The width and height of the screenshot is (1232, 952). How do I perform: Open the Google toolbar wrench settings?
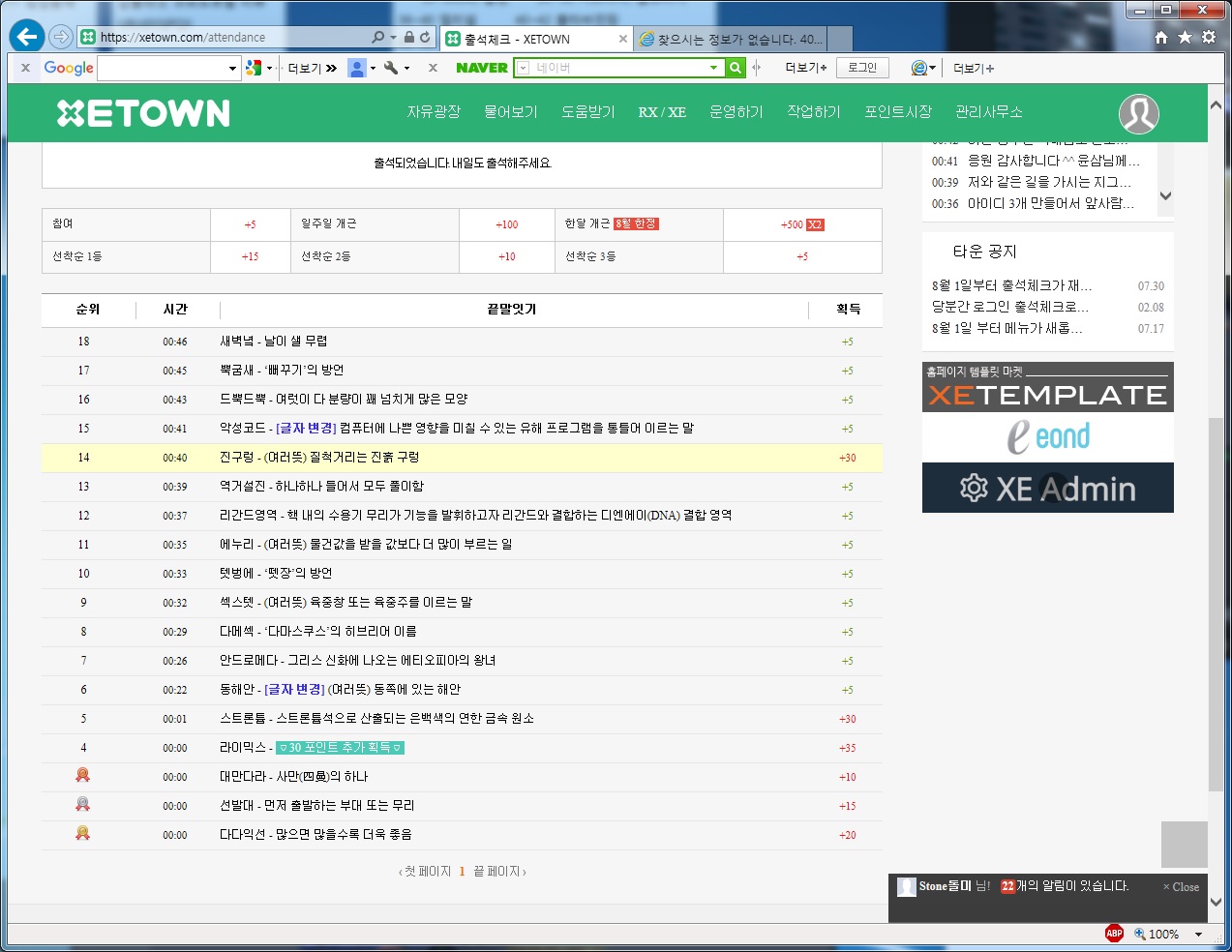coord(391,68)
